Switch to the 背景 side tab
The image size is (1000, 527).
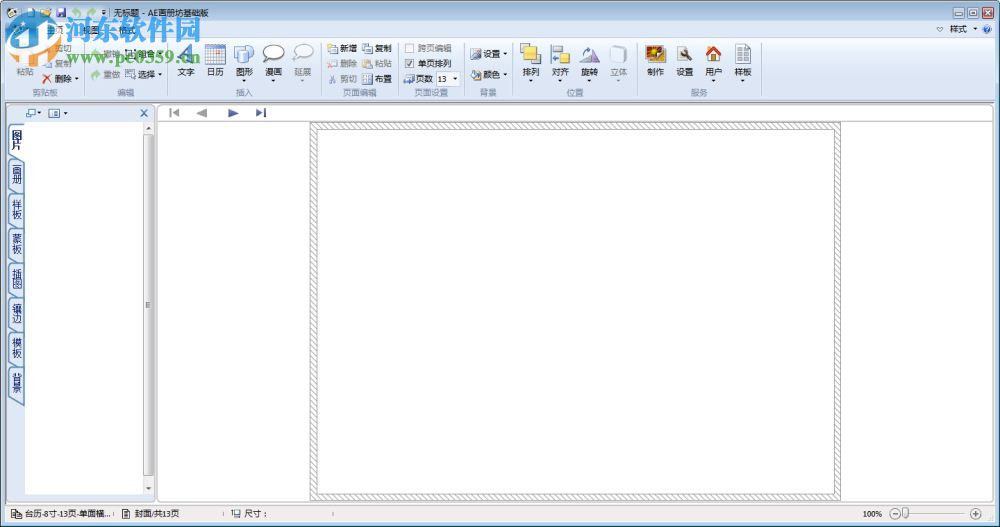click(17, 383)
